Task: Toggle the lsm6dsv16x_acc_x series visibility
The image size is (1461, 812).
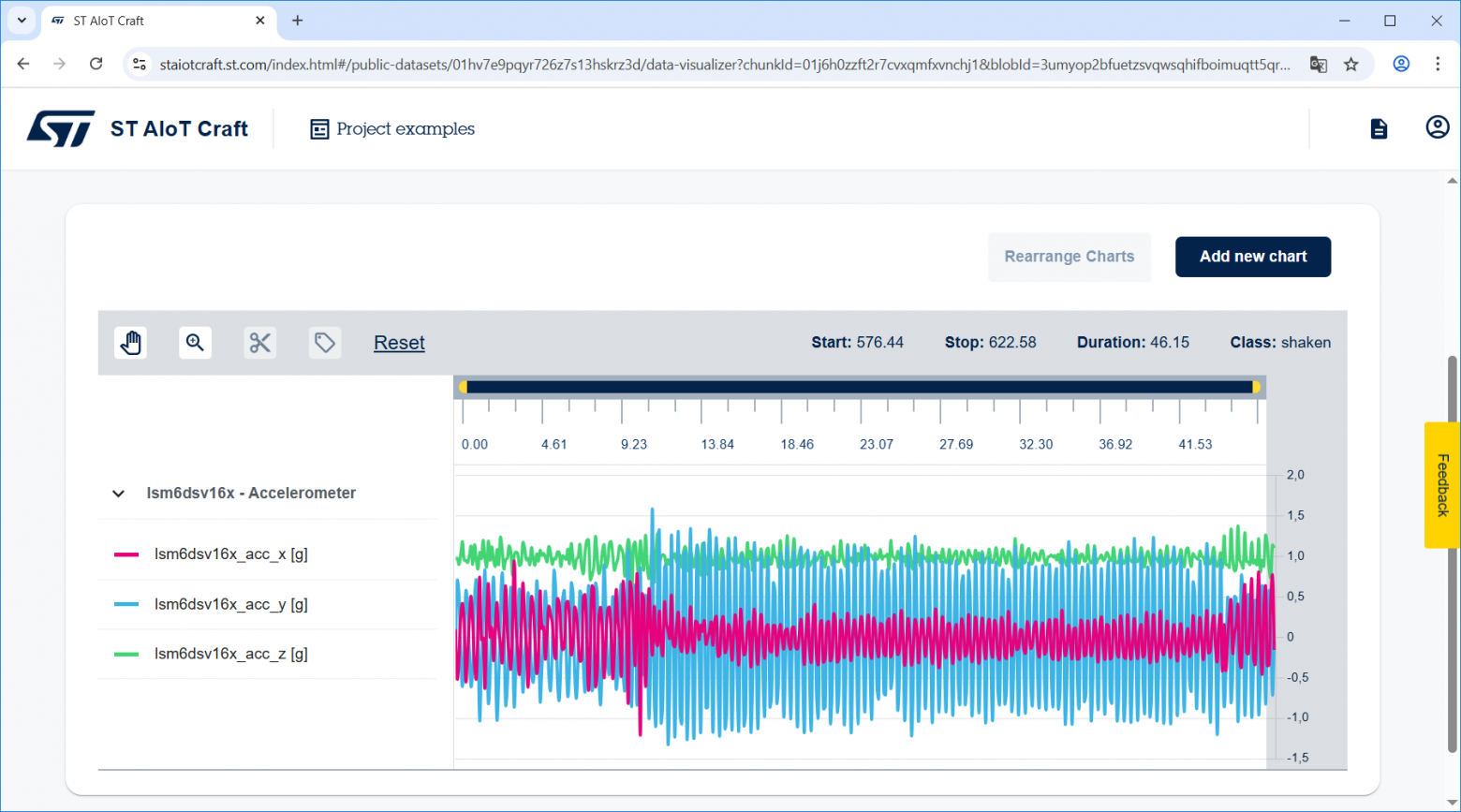Action: coord(230,554)
